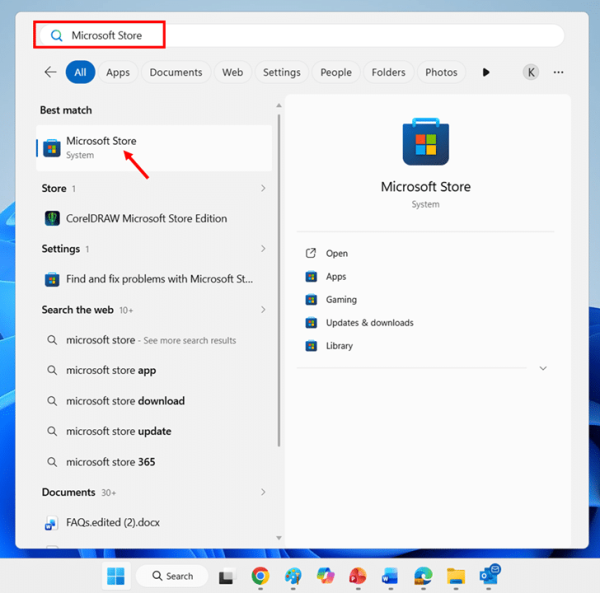Select web suggestion microsoft store app

(x=154, y=370)
